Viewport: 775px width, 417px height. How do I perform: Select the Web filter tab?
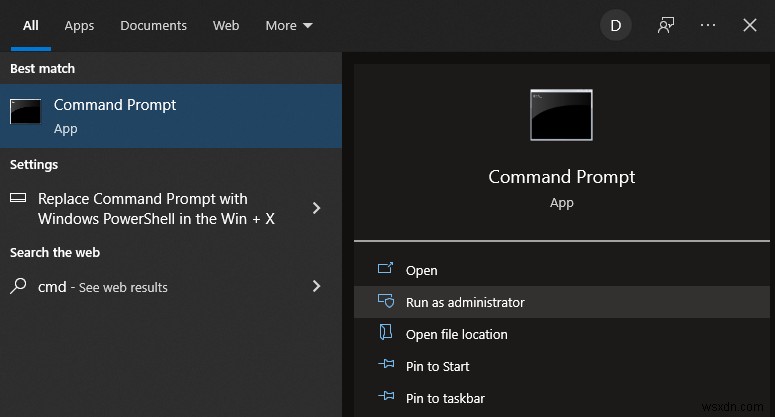point(226,26)
